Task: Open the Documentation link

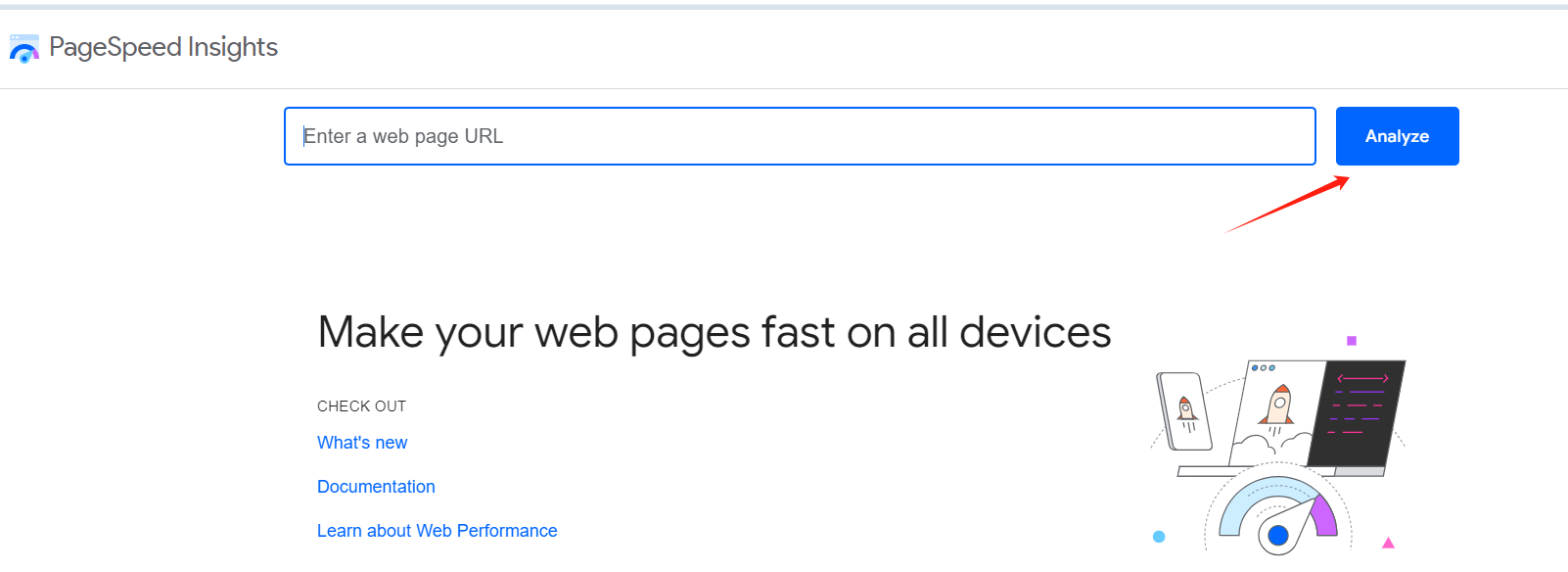Action: pyautogui.click(x=376, y=486)
